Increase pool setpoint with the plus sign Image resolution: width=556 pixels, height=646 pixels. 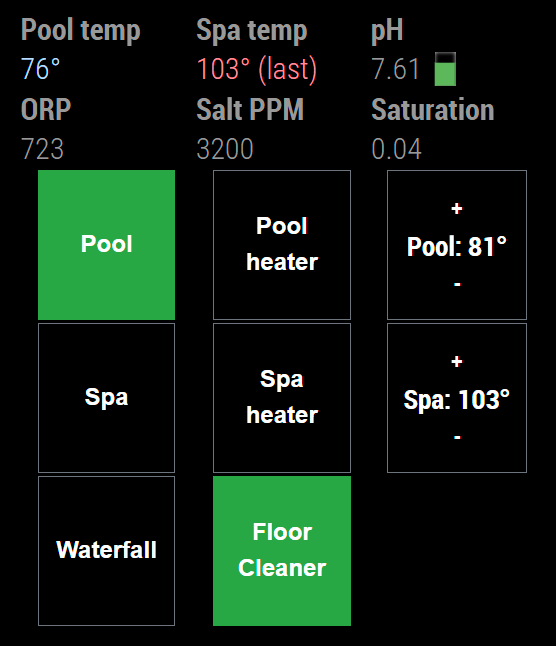pos(456,208)
